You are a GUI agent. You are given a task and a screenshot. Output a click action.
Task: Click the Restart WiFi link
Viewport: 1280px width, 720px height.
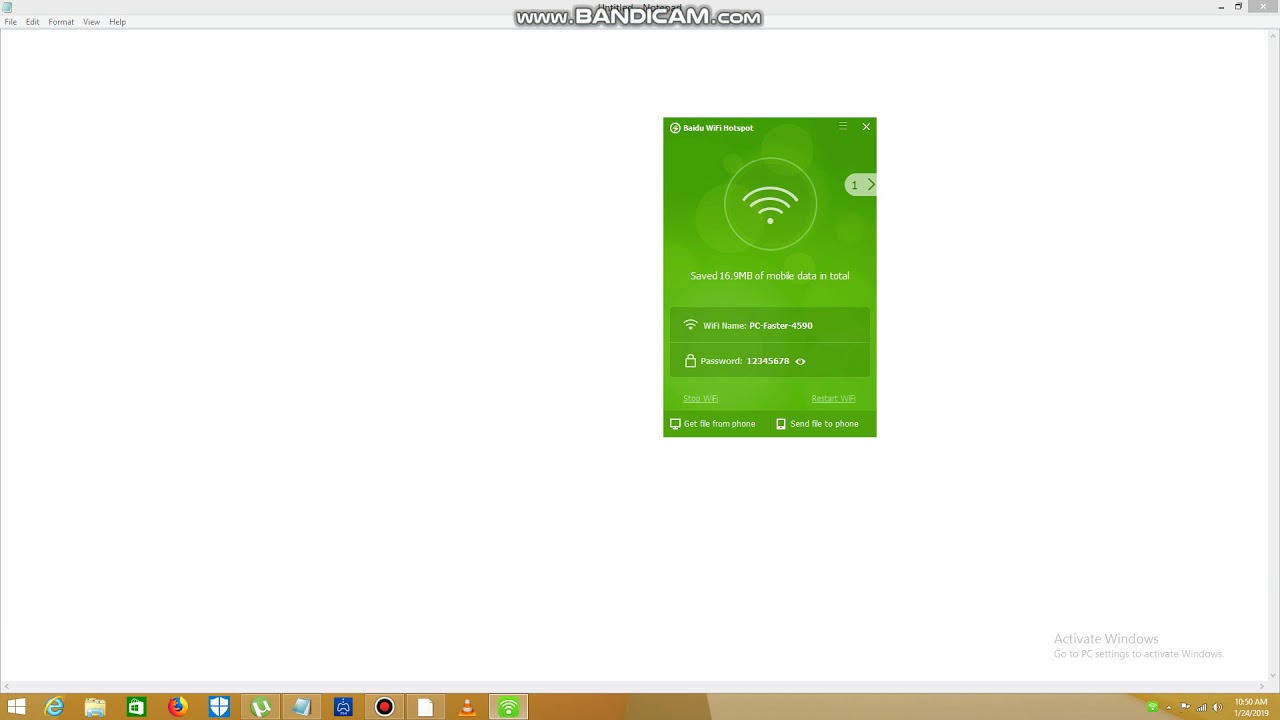pyautogui.click(x=833, y=398)
